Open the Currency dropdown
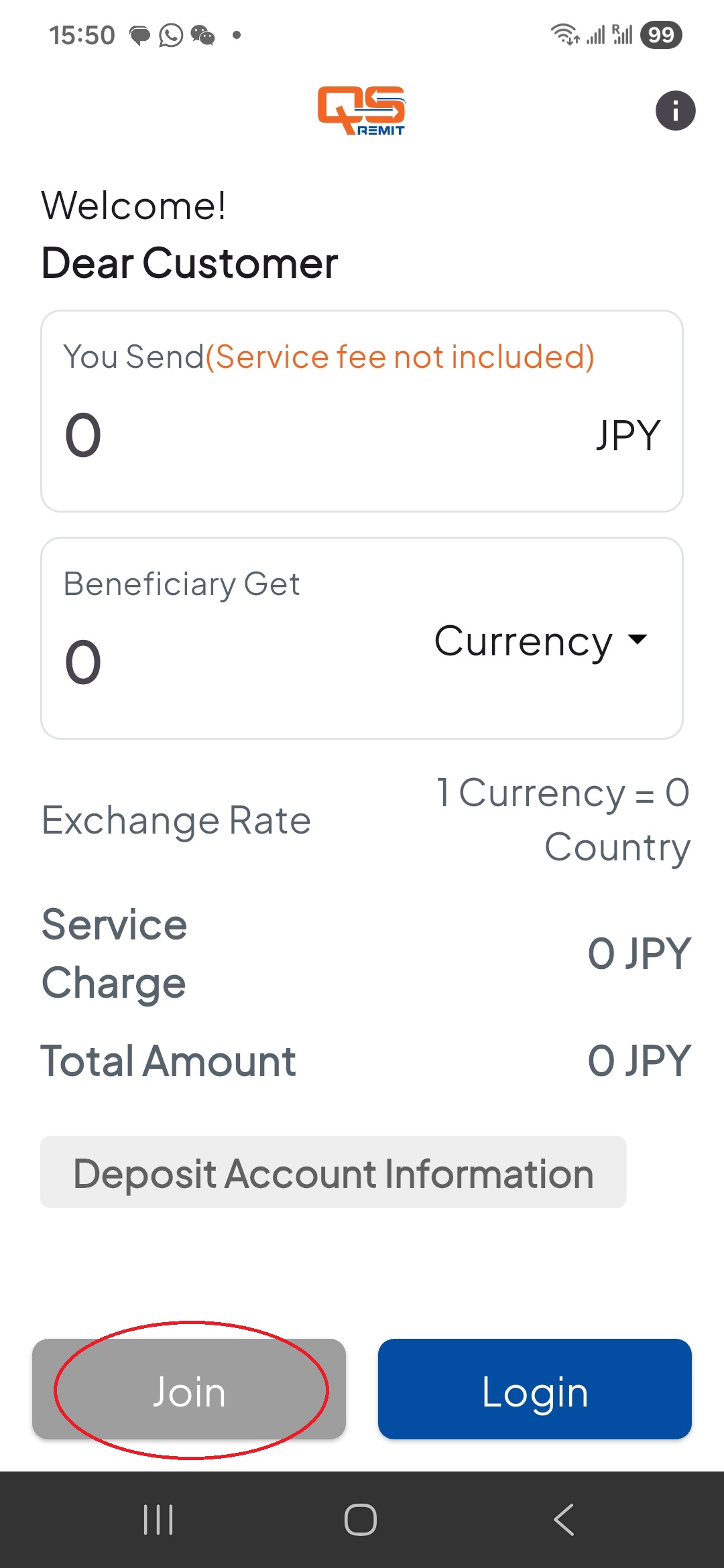724x1568 pixels. (524, 641)
